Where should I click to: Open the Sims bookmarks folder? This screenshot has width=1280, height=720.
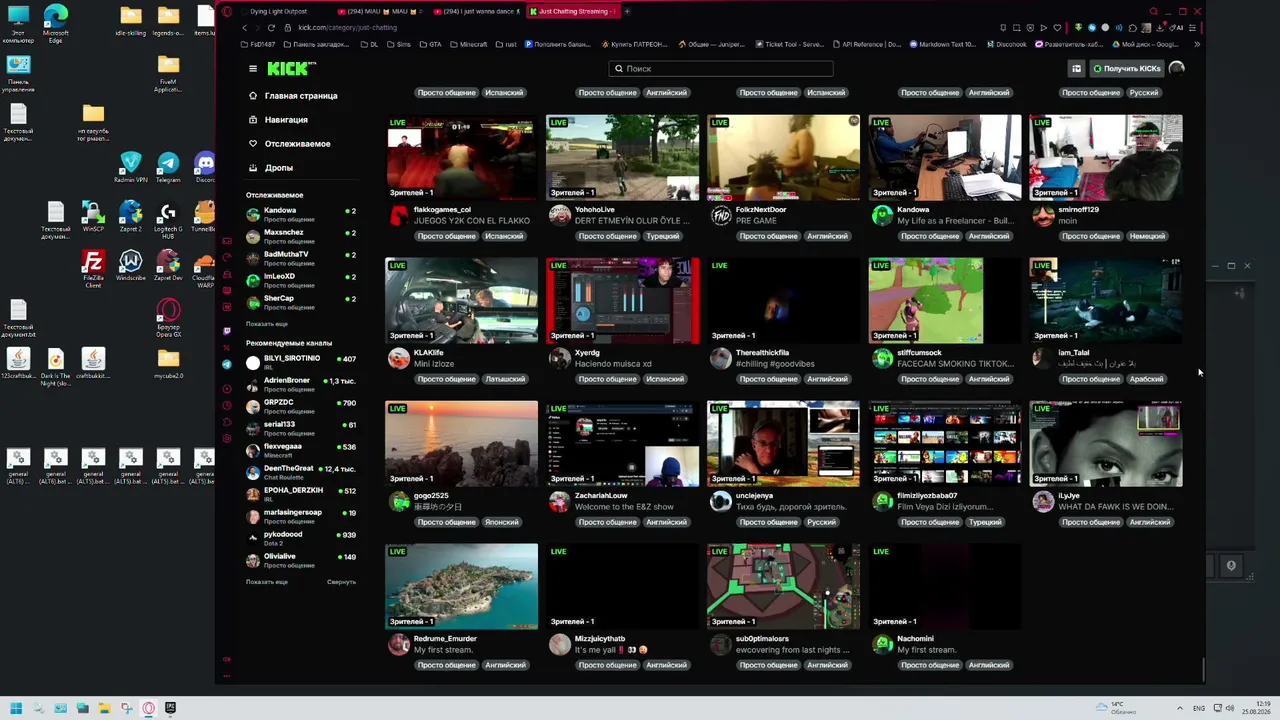(x=399, y=45)
